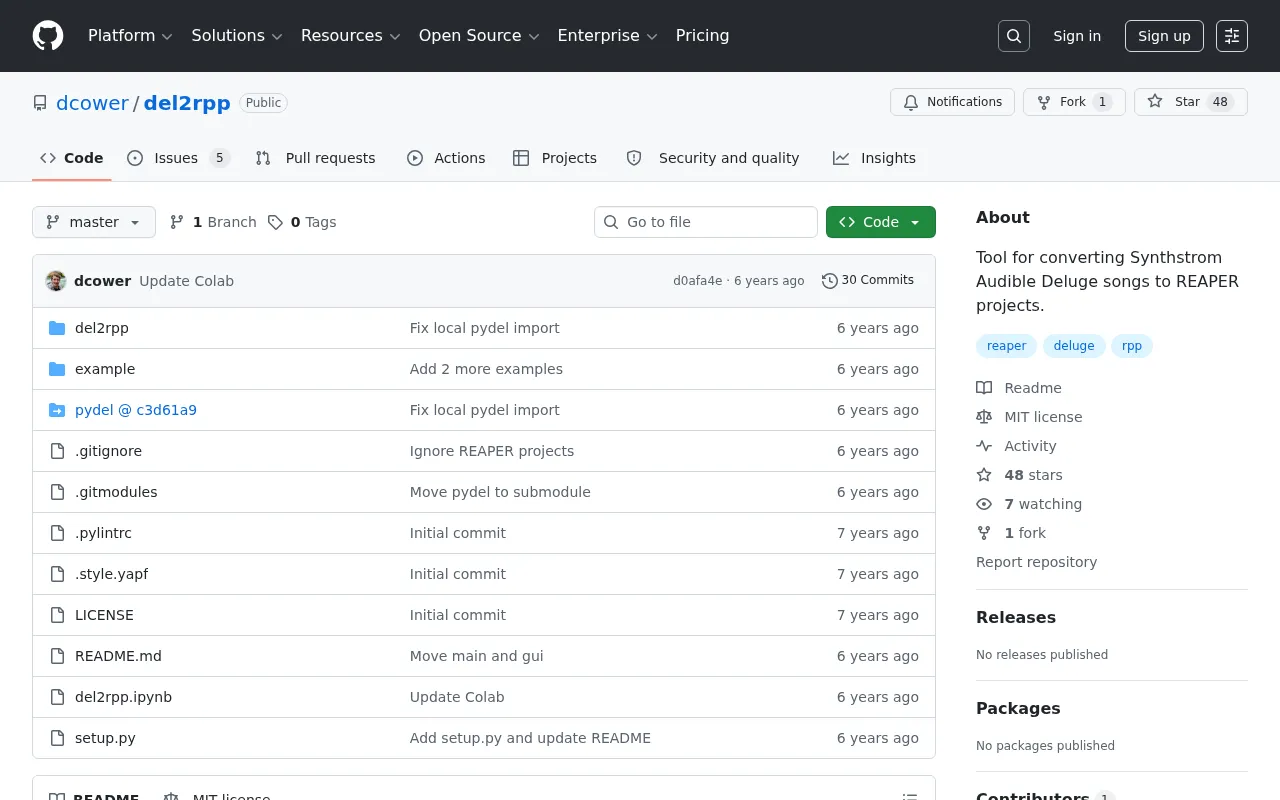Click the pydel submodule folder icon
The width and height of the screenshot is (1280, 800).
[x=57, y=410]
